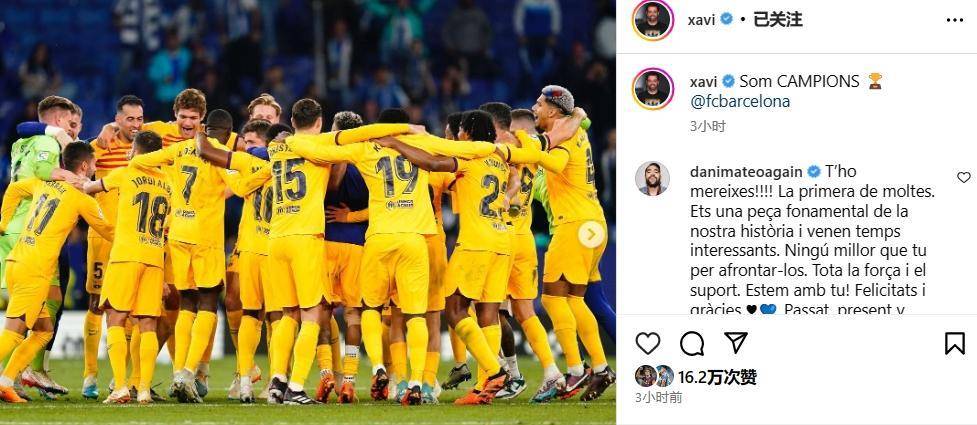Go to next photo with carousel arrow
977x425 pixels.
coord(591,234)
